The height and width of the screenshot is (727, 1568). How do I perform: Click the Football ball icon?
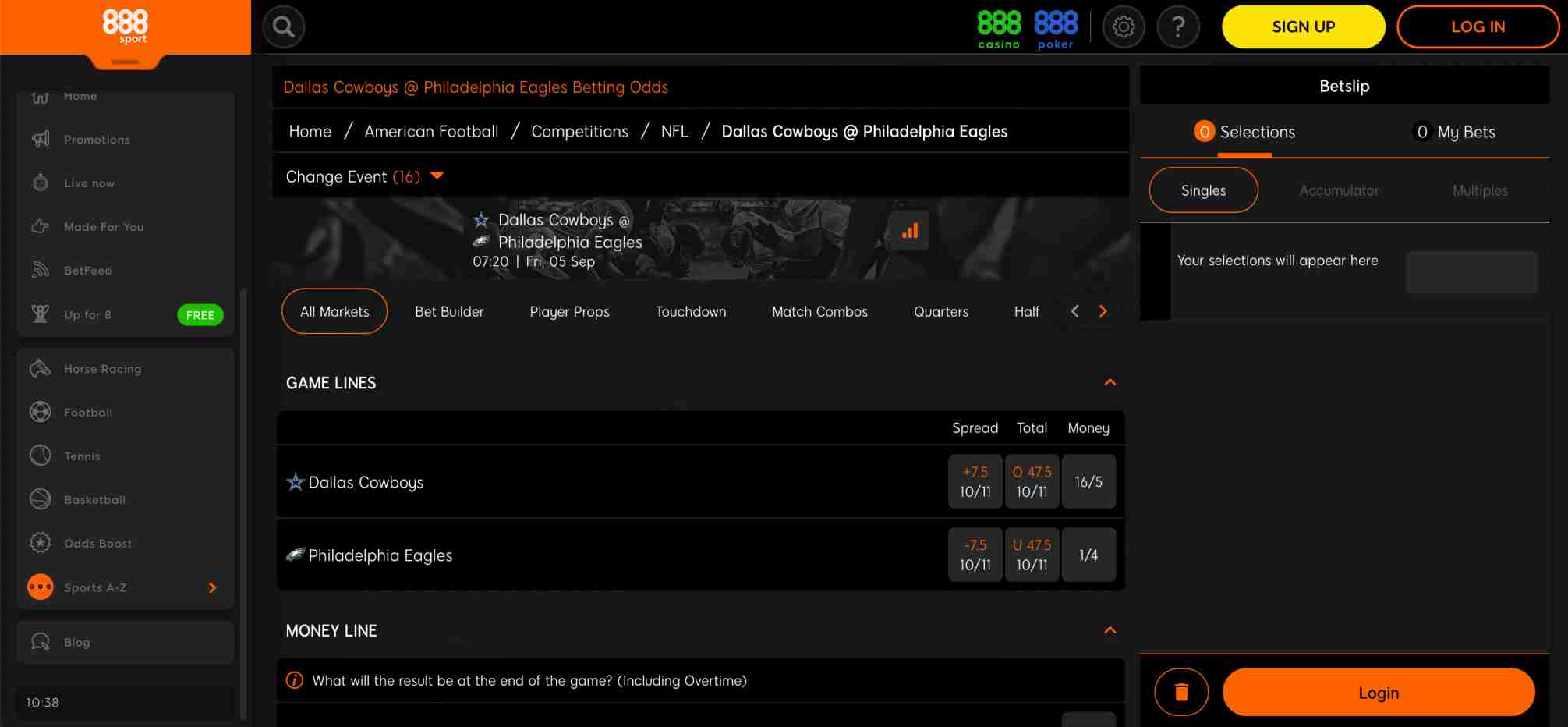pos(41,412)
